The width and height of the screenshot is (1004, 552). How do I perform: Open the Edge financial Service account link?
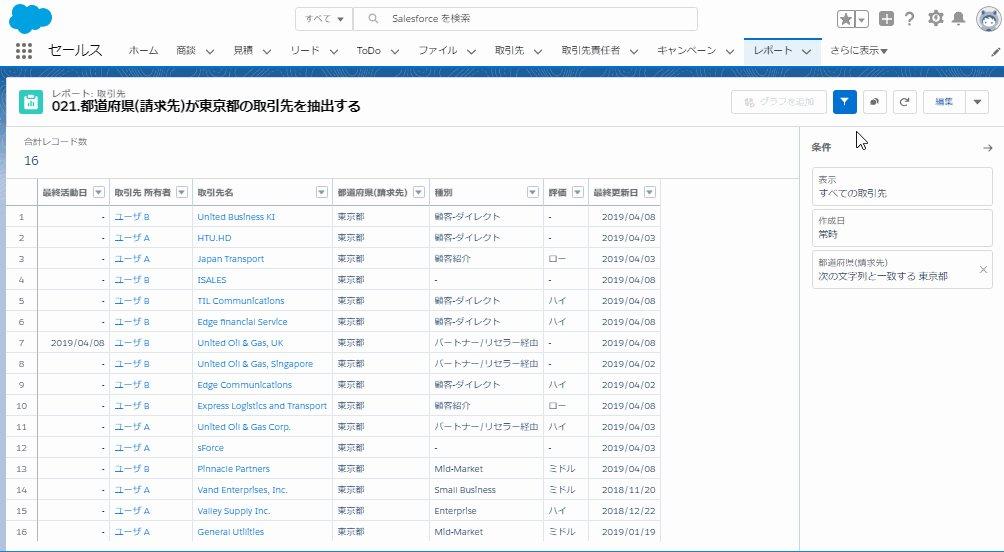click(242, 322)
